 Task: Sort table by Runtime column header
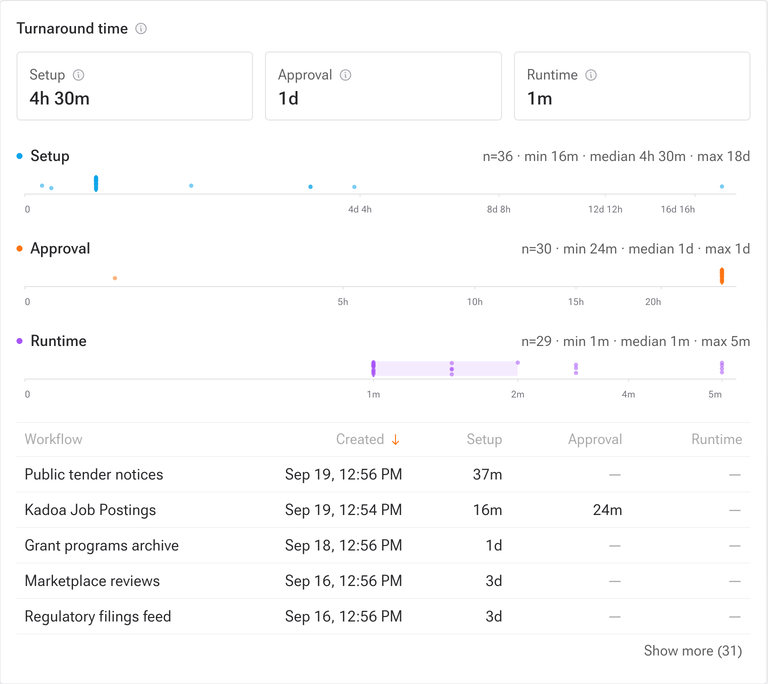pyautogui.click(x=717, y=439)
